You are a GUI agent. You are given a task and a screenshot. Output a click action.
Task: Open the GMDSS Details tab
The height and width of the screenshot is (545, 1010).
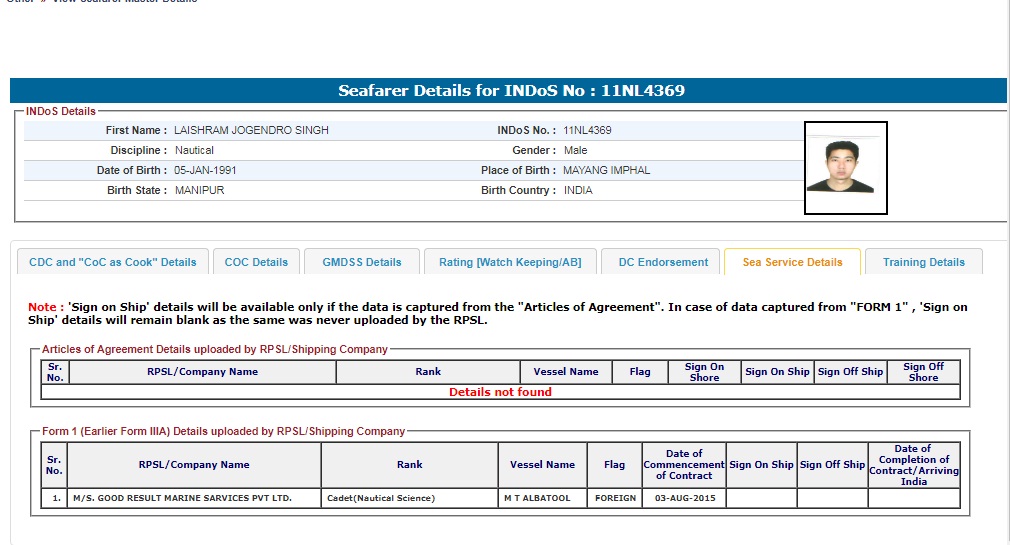click(362, 262)
